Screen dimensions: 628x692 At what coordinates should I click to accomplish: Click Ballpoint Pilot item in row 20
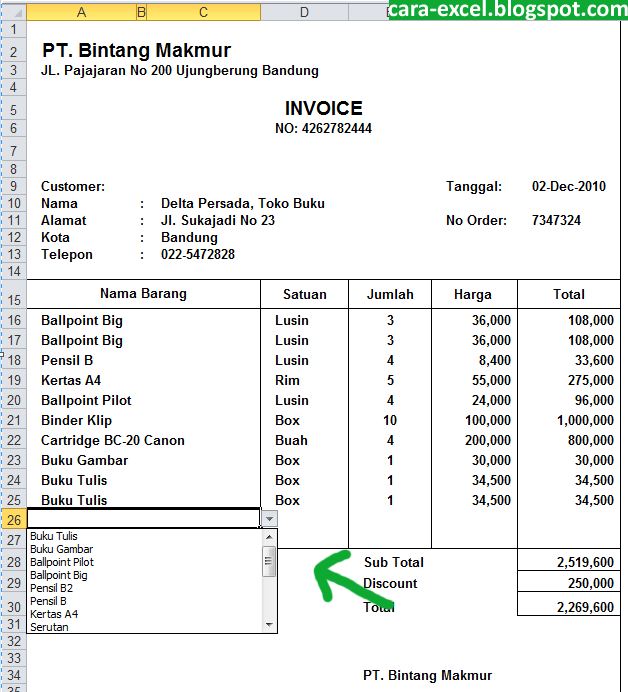tap(86, 400)
